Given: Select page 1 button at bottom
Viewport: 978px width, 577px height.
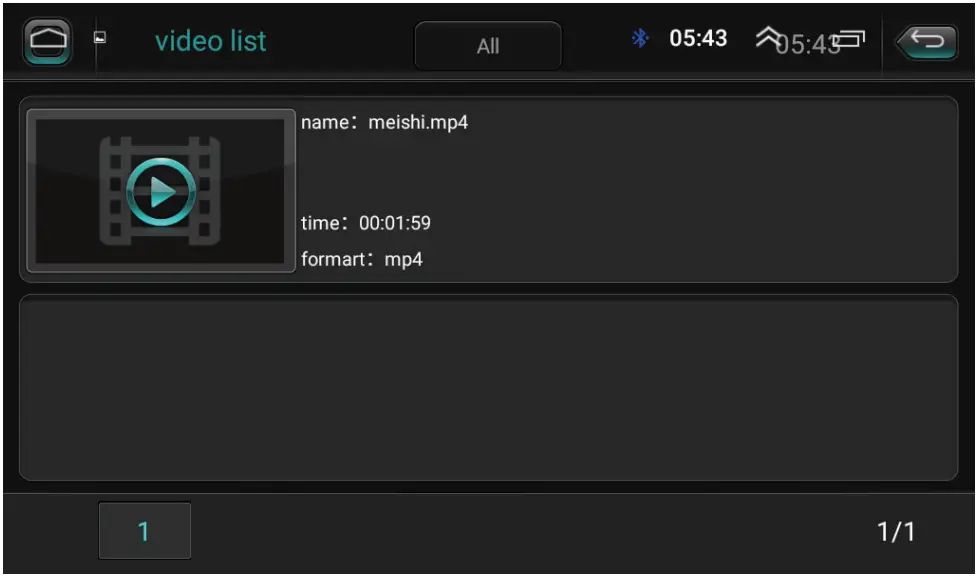Looking at the screenshot, I should [x=145, y=530].
